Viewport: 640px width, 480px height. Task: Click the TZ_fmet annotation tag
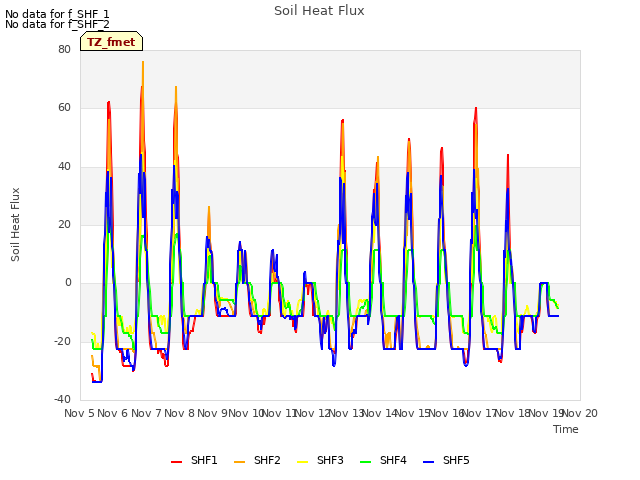(x=111, y=41)
